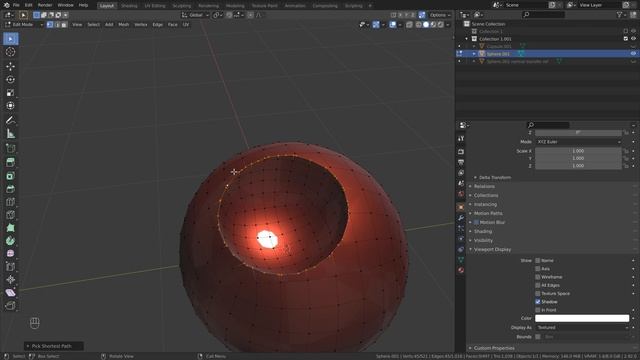Select the Move tool
The height and width of the screenshot is (360, 640).
pos(11,66)
